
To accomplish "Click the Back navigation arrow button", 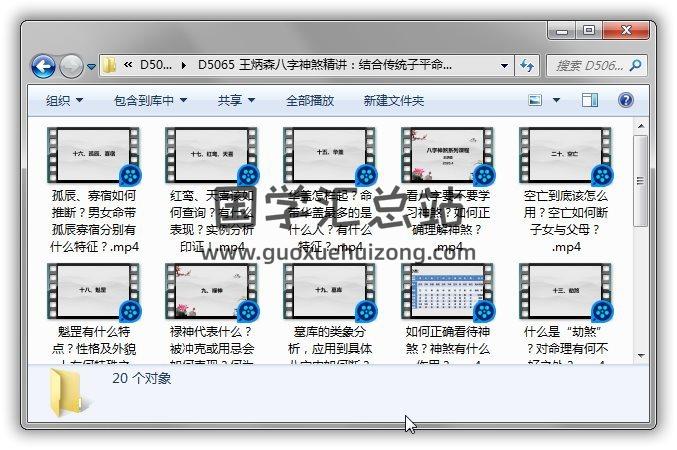I will click(43, 67).
